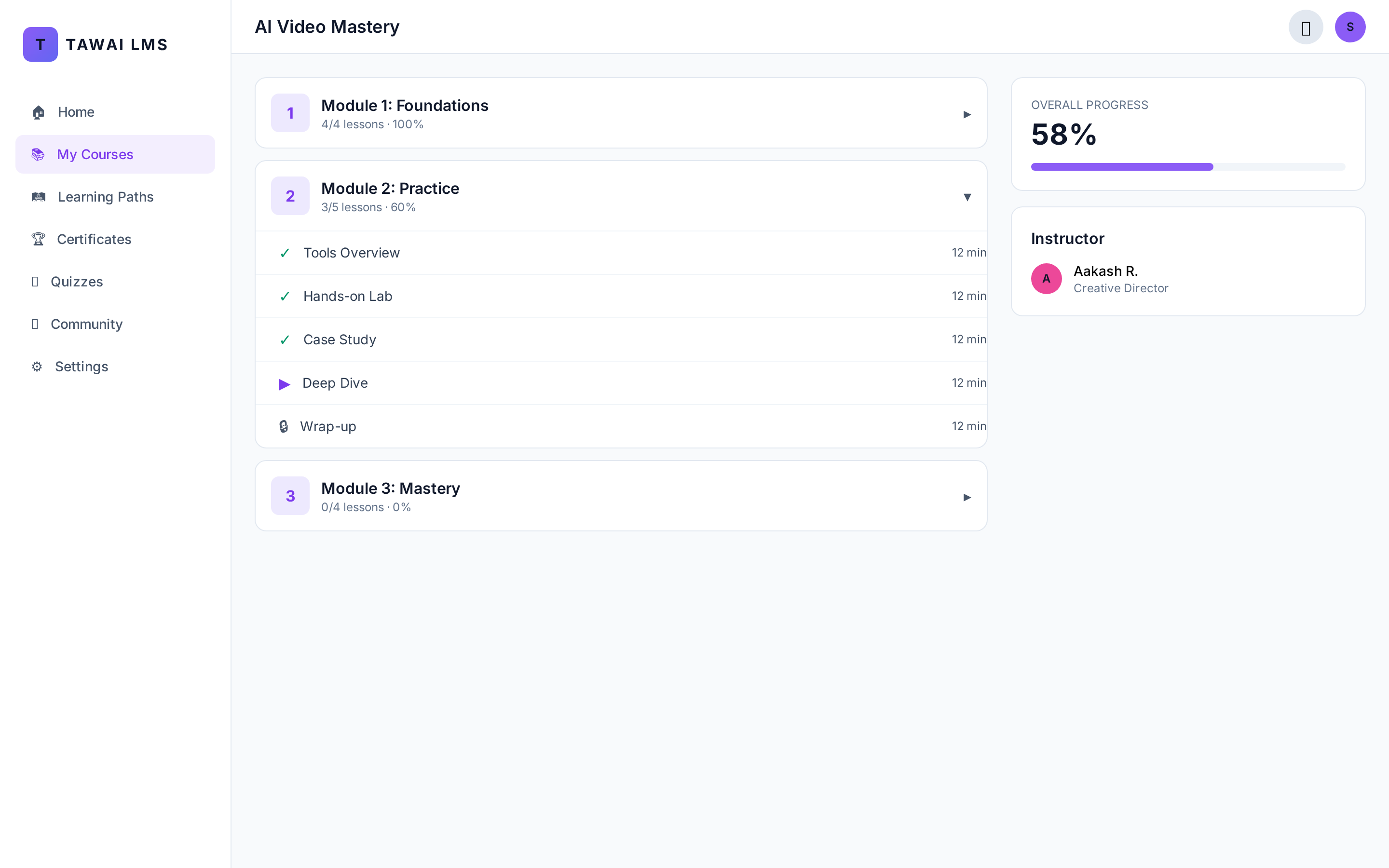This screenshot has width=1389, height=868.
Task: Expand Module 1: Foundations arrow
Action: click(967, 114)
